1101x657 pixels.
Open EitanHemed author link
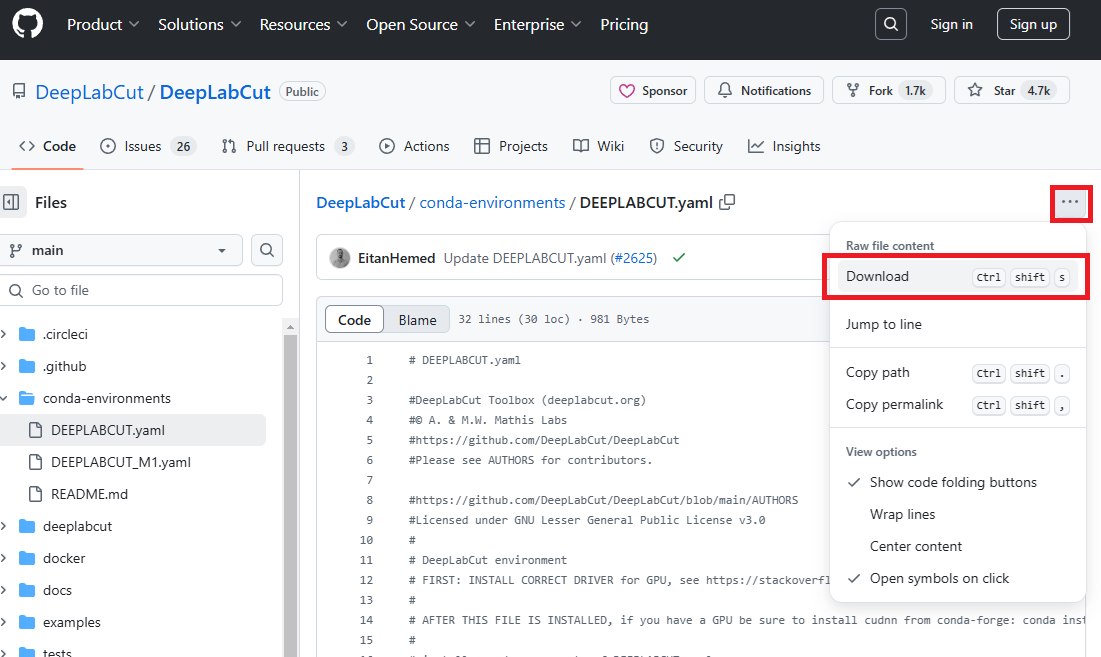(397, 258)
